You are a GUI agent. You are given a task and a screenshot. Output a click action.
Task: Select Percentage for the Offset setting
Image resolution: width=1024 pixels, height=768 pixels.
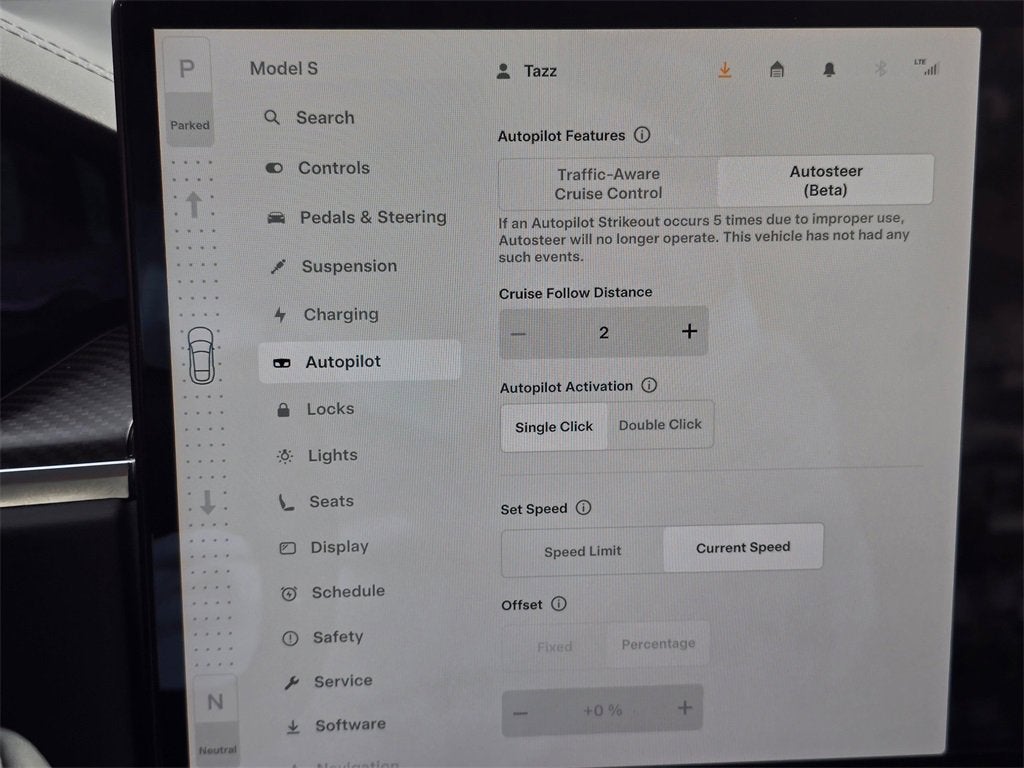click(x=658, y=643)
